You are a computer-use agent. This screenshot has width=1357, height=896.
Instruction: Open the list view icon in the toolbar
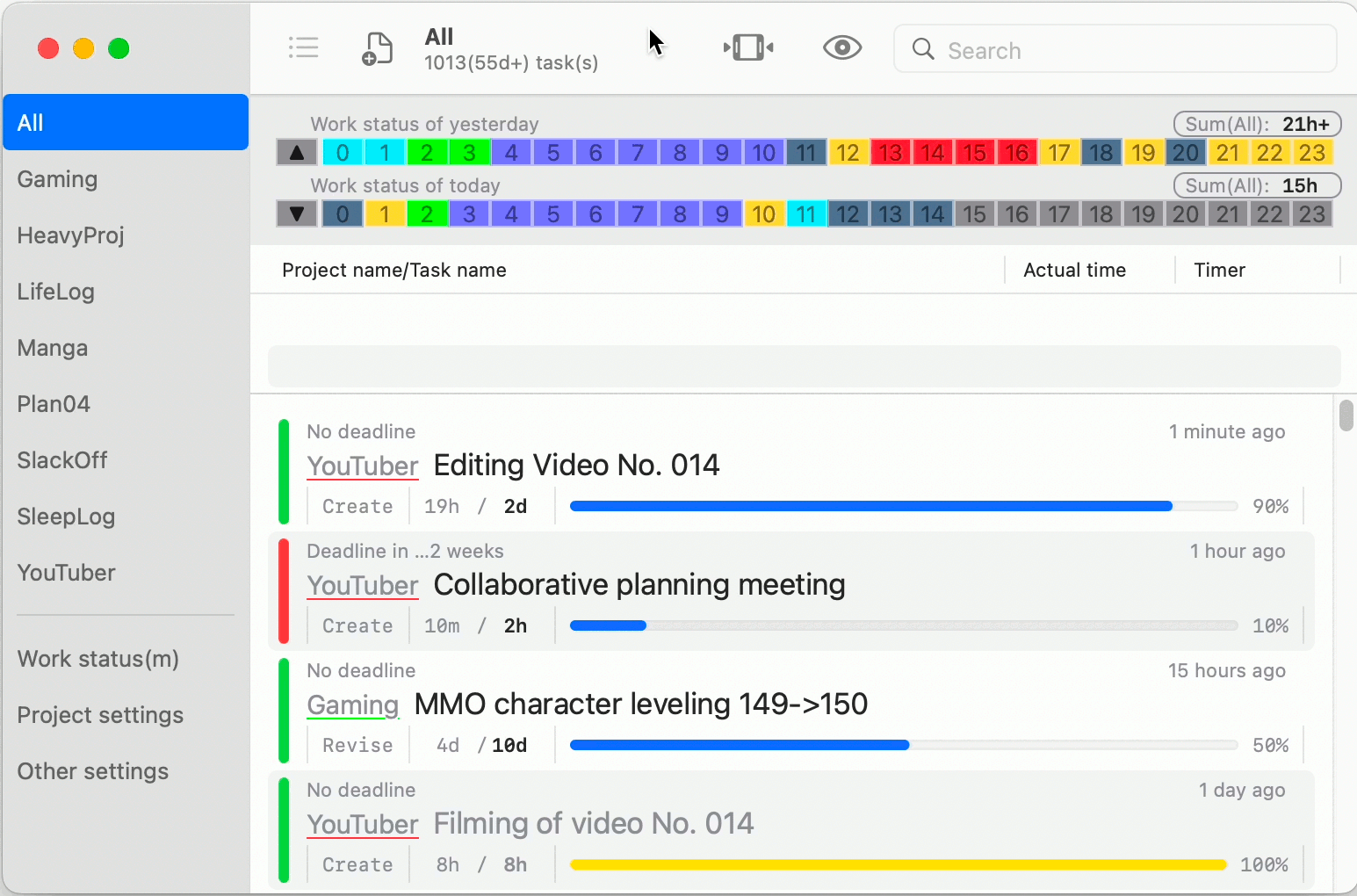coord(304,47)
